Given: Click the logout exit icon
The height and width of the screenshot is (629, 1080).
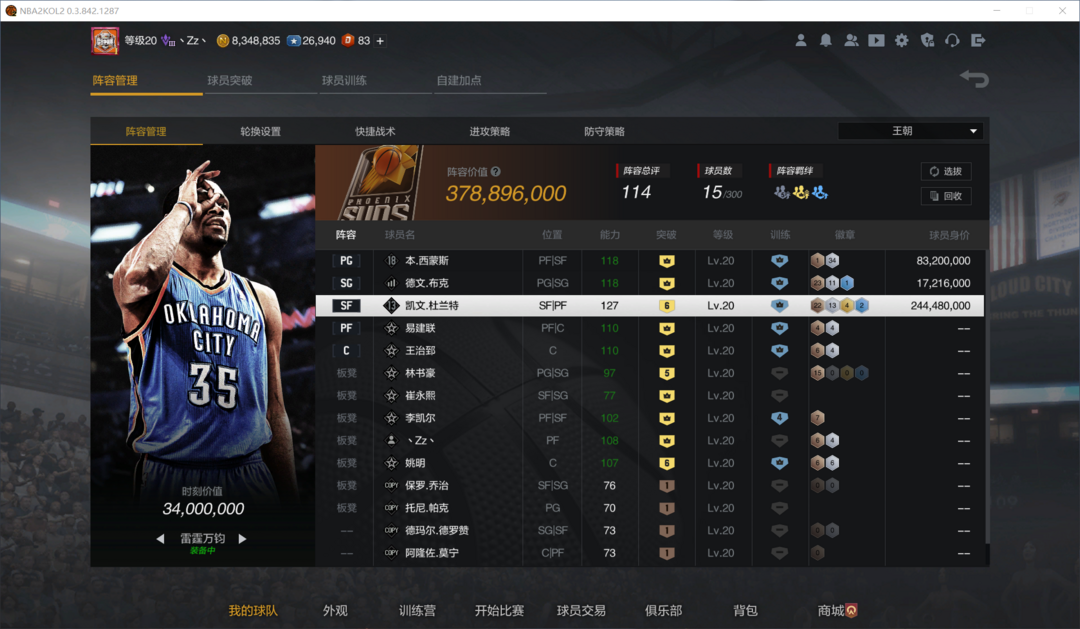Looking at the screenshot, I should 978,41.
